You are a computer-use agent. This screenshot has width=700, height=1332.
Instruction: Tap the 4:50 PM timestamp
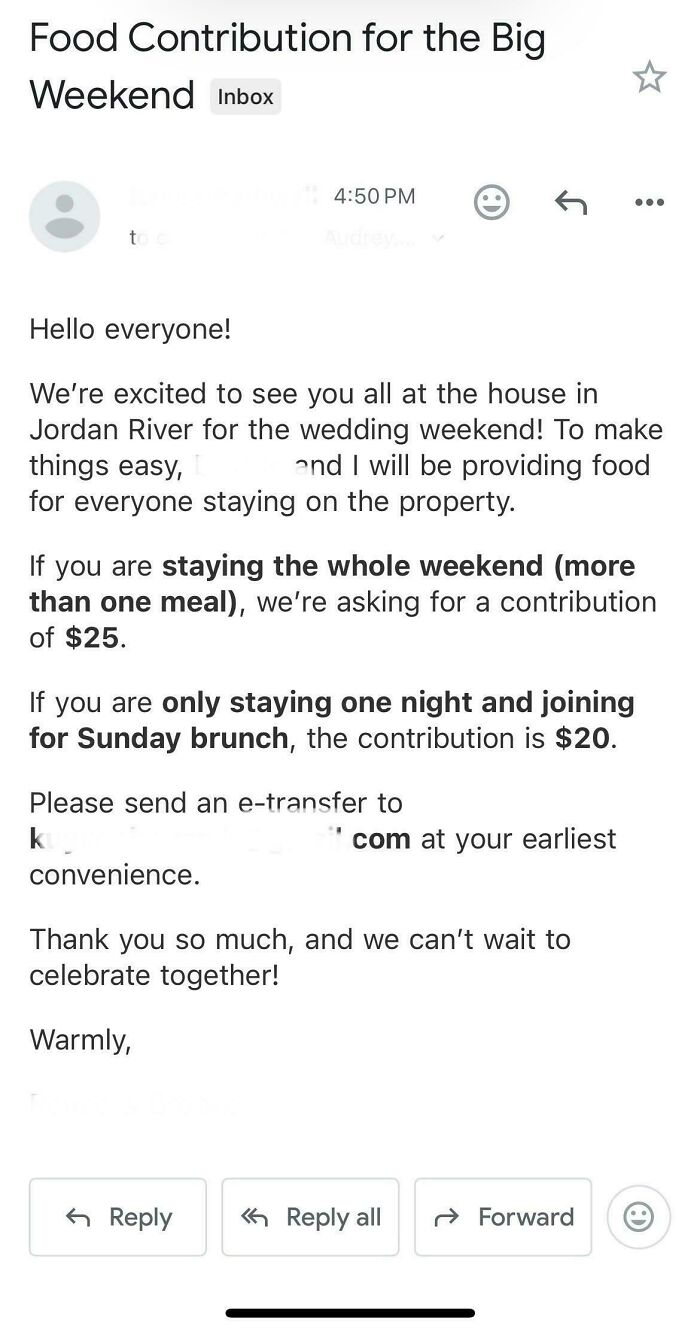pyautogui.click(x=374, y=196)
